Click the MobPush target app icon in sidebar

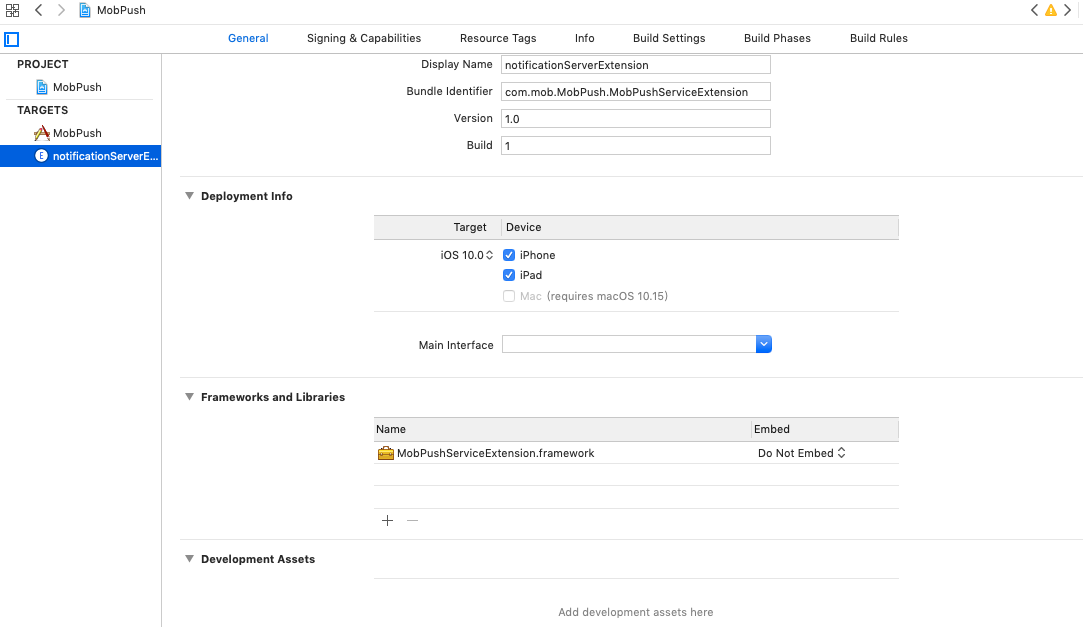tap(44, 132)
